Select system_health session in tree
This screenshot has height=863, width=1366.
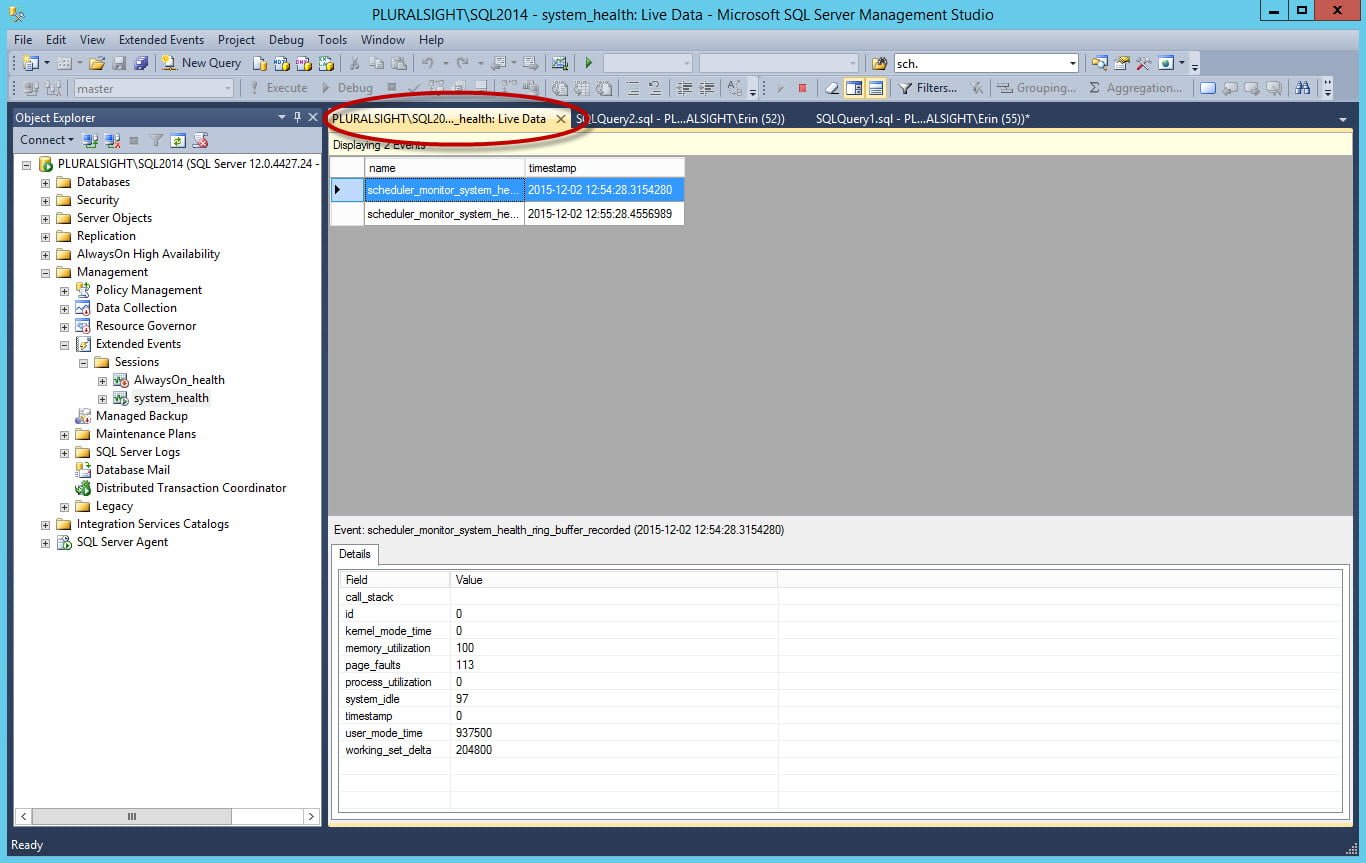point(171,398)
